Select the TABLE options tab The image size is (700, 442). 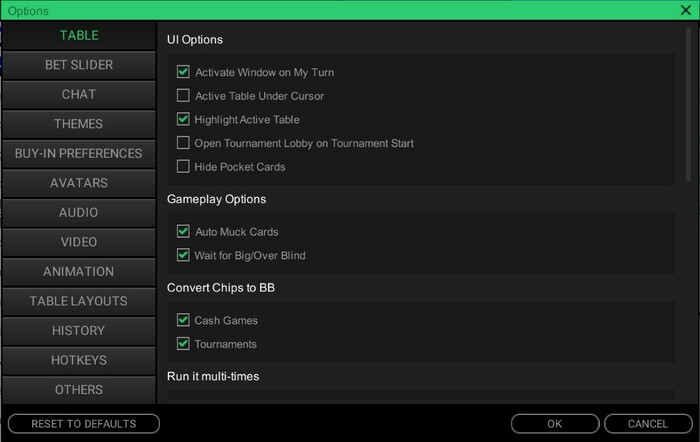(x=79, y=35)
